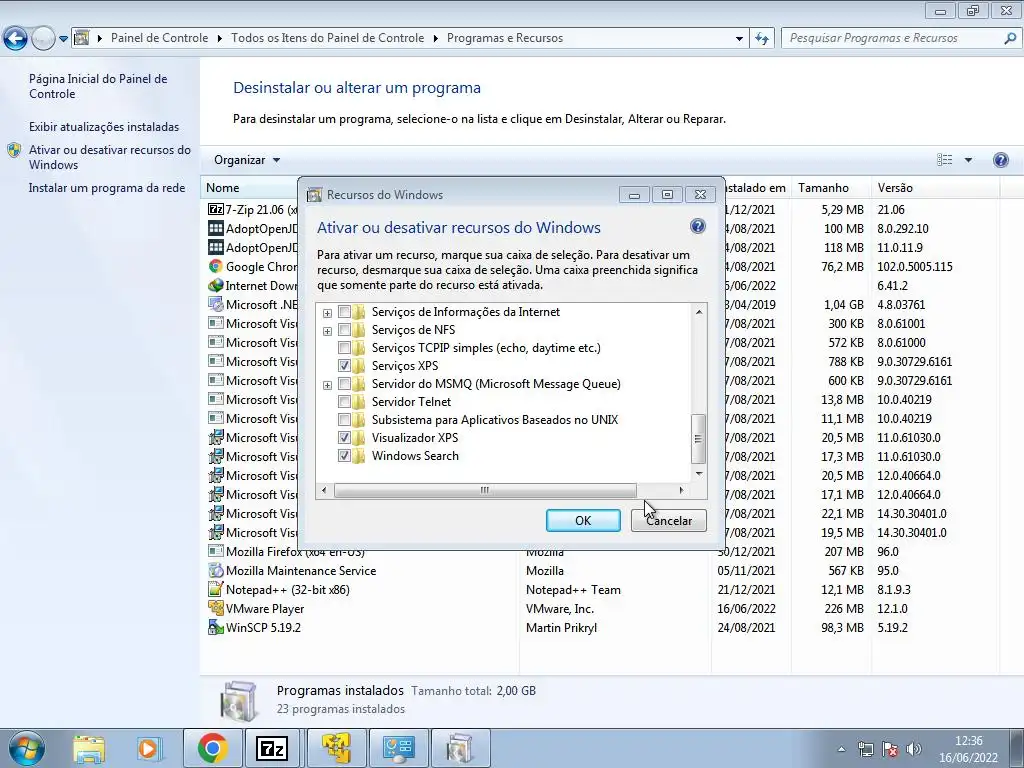Click the search magnifier icon
Viewport: 1024px width, 768px height.
pos(1010,39)
